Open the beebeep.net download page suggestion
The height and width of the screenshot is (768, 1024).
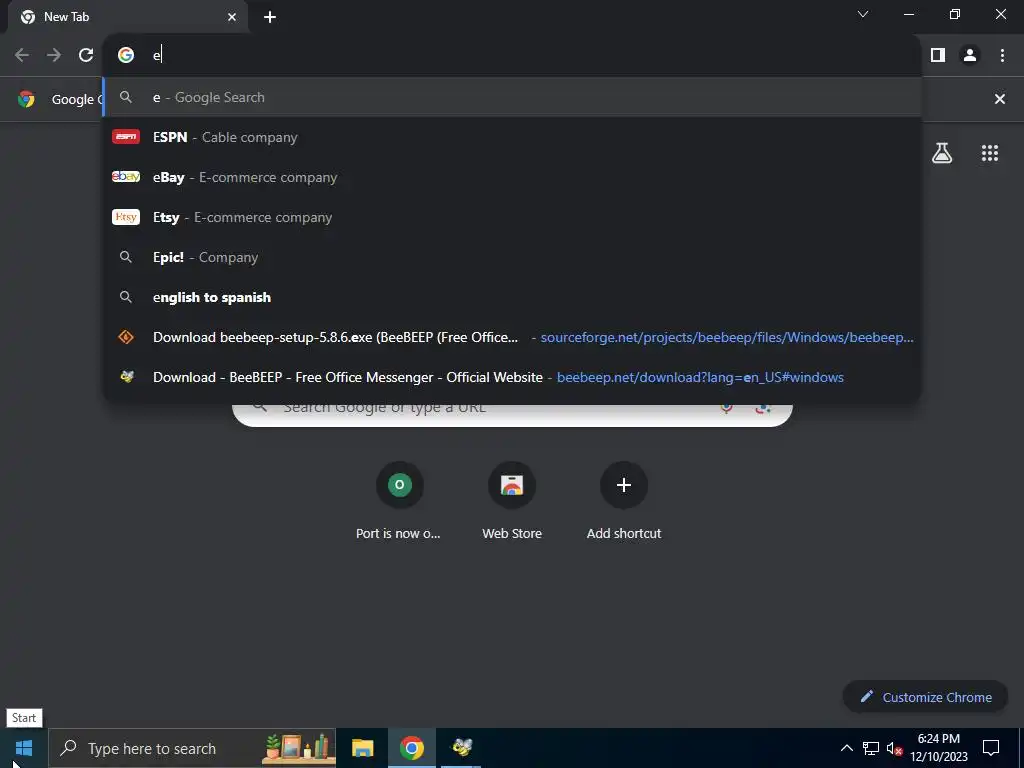(512, 377)
